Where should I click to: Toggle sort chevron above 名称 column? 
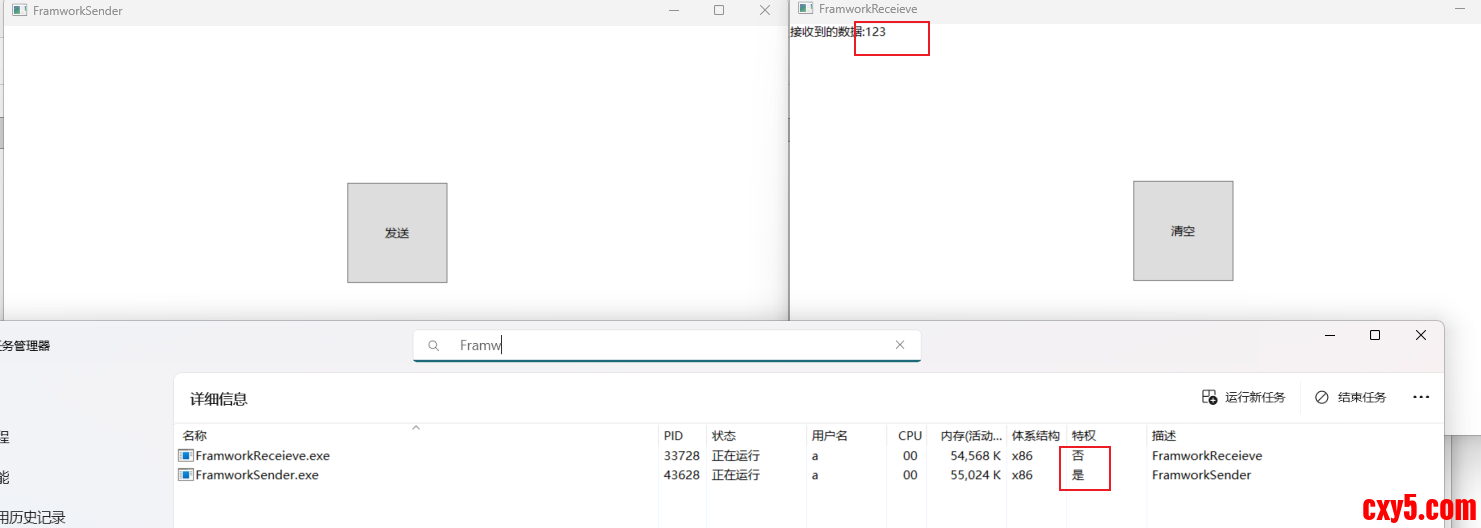coord(416,428)
